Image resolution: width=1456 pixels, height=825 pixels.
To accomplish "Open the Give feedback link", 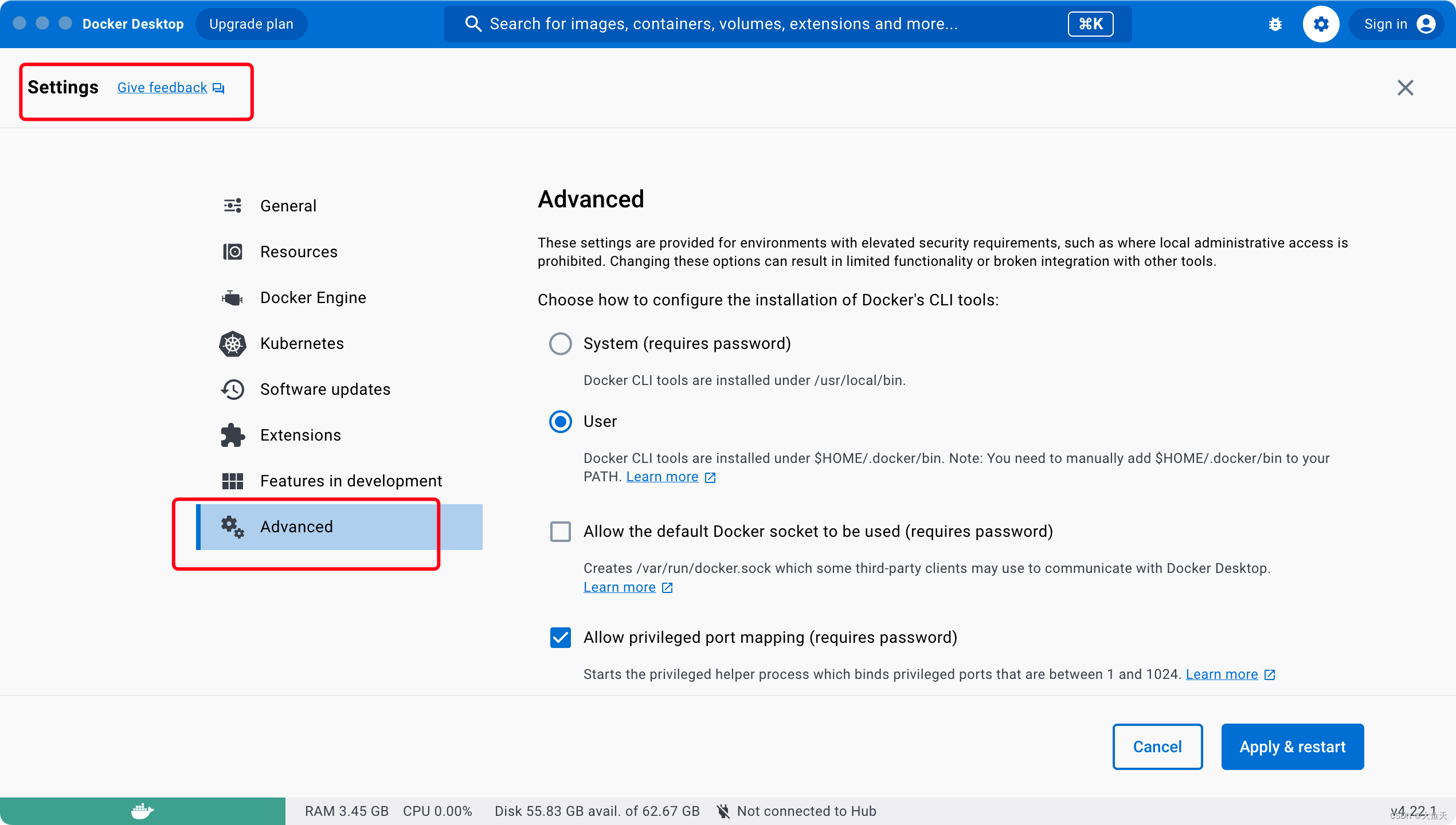I will click(x=162, y=87).
